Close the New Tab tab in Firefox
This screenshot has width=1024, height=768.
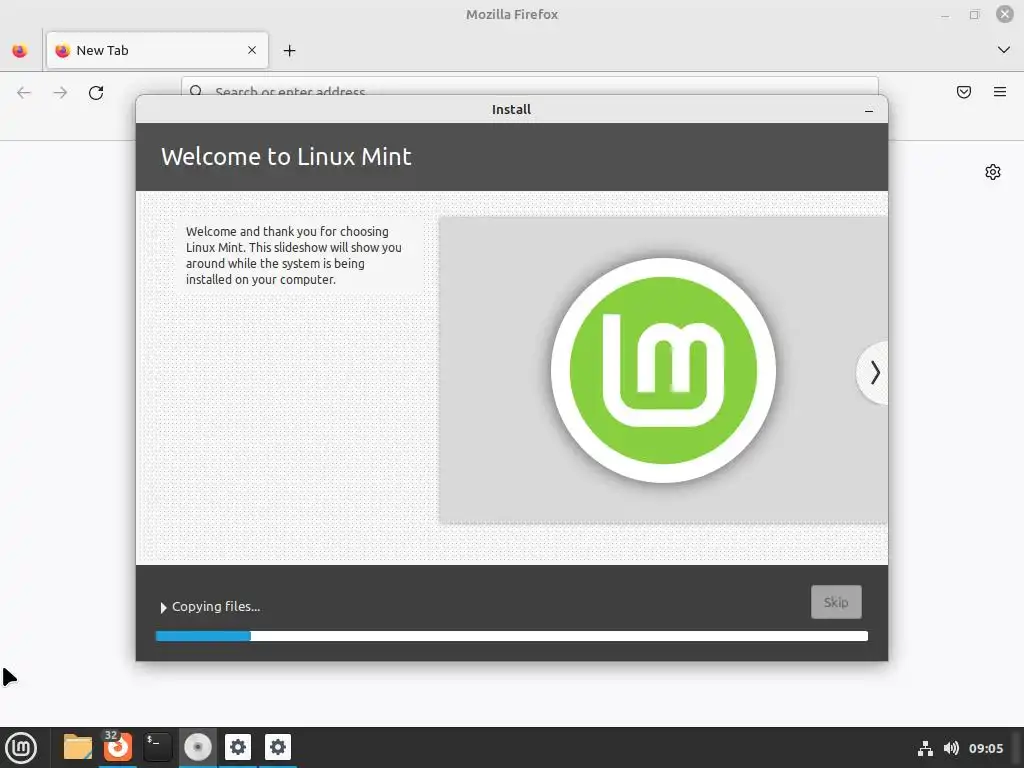pyautogui.click(x=252, y=50)
